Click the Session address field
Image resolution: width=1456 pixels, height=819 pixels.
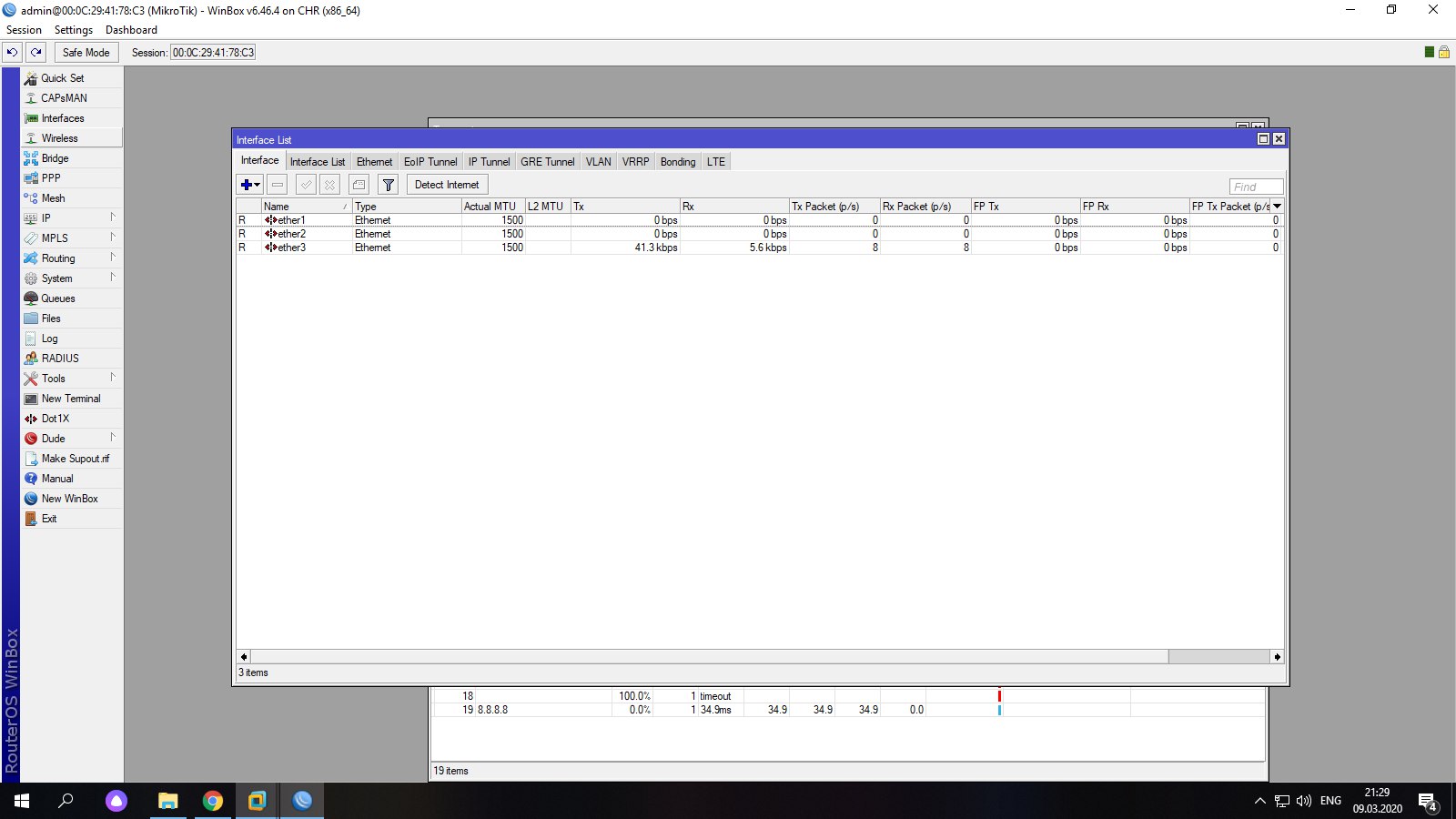point(214,53)
